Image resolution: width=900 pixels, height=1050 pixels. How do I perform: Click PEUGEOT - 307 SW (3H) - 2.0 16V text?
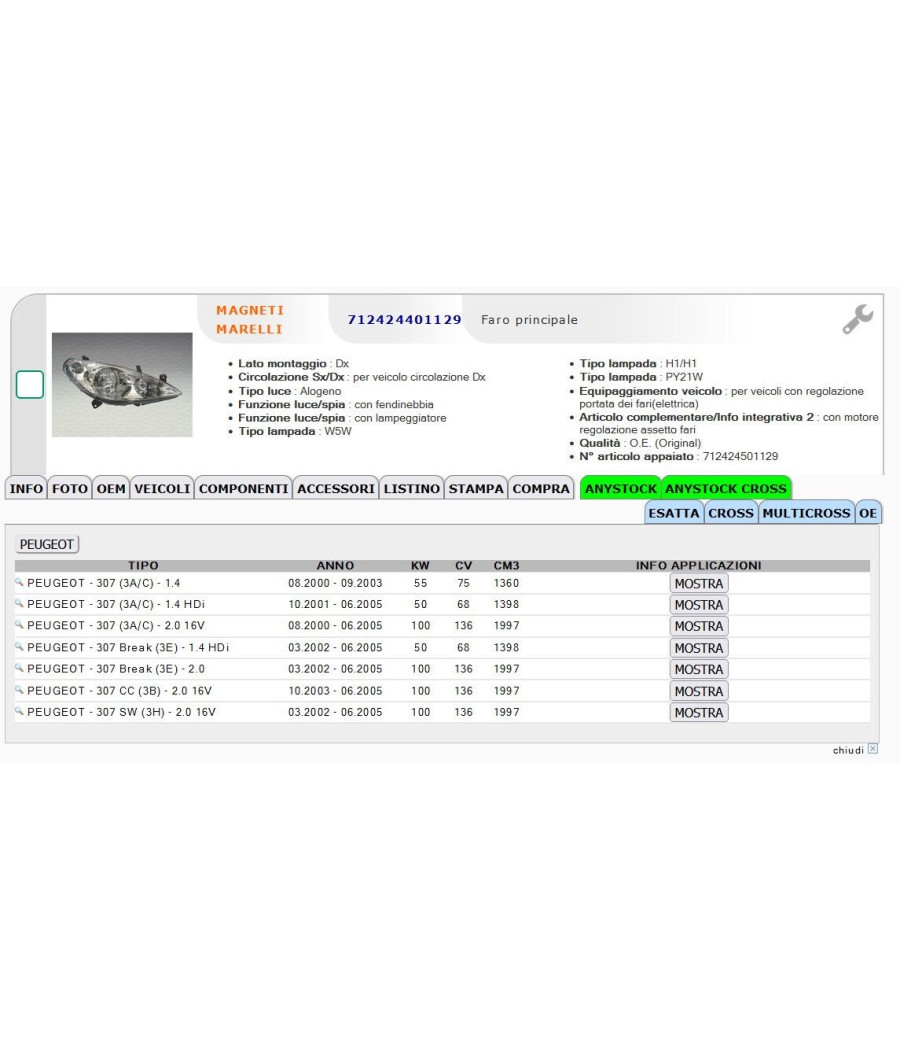121,712
